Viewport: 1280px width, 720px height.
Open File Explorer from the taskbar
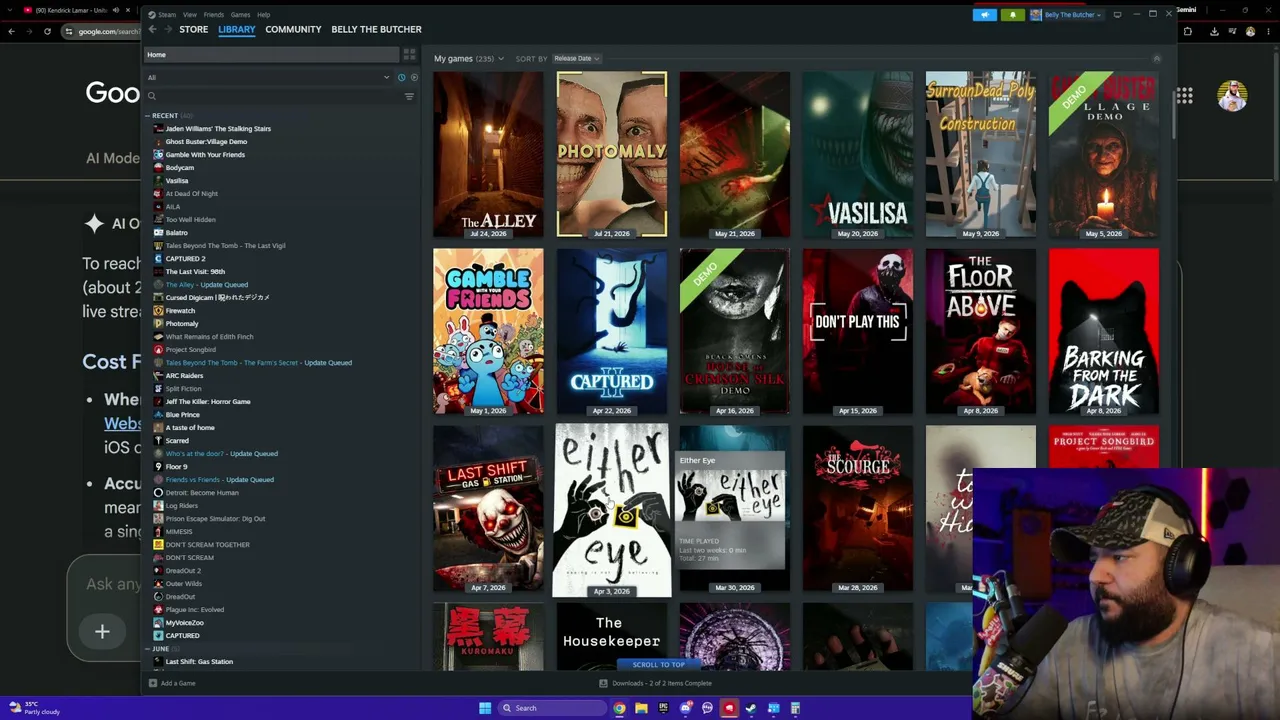(641, 708)
